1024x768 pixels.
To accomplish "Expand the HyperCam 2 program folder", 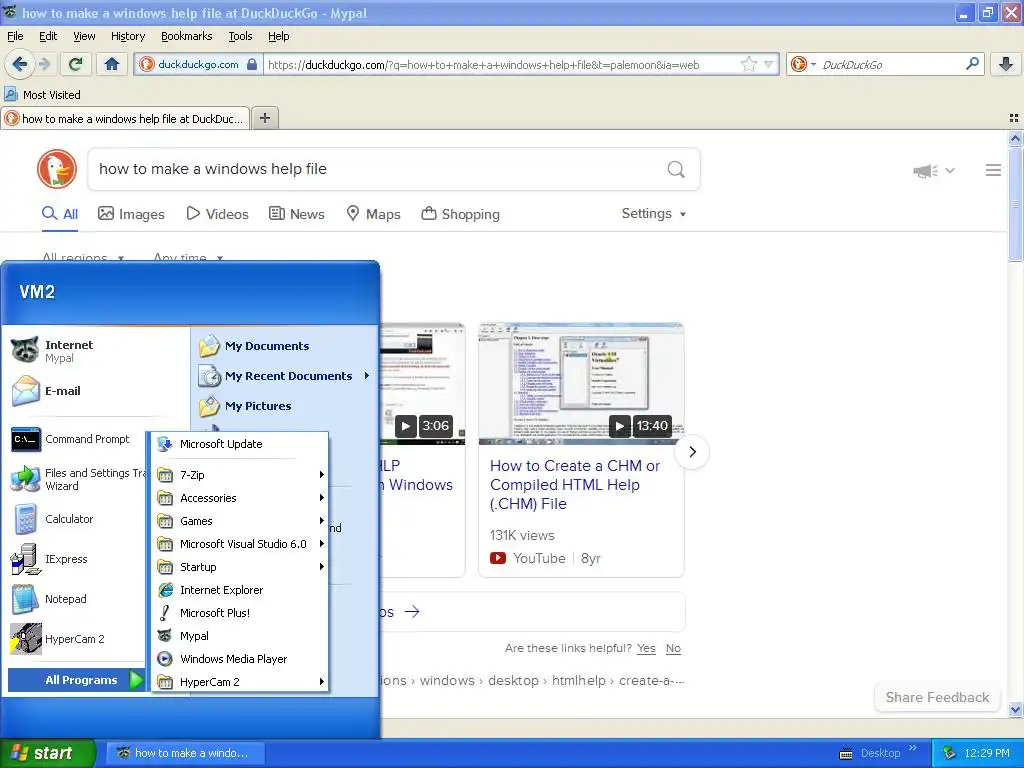I will click(x=240, y=682).
